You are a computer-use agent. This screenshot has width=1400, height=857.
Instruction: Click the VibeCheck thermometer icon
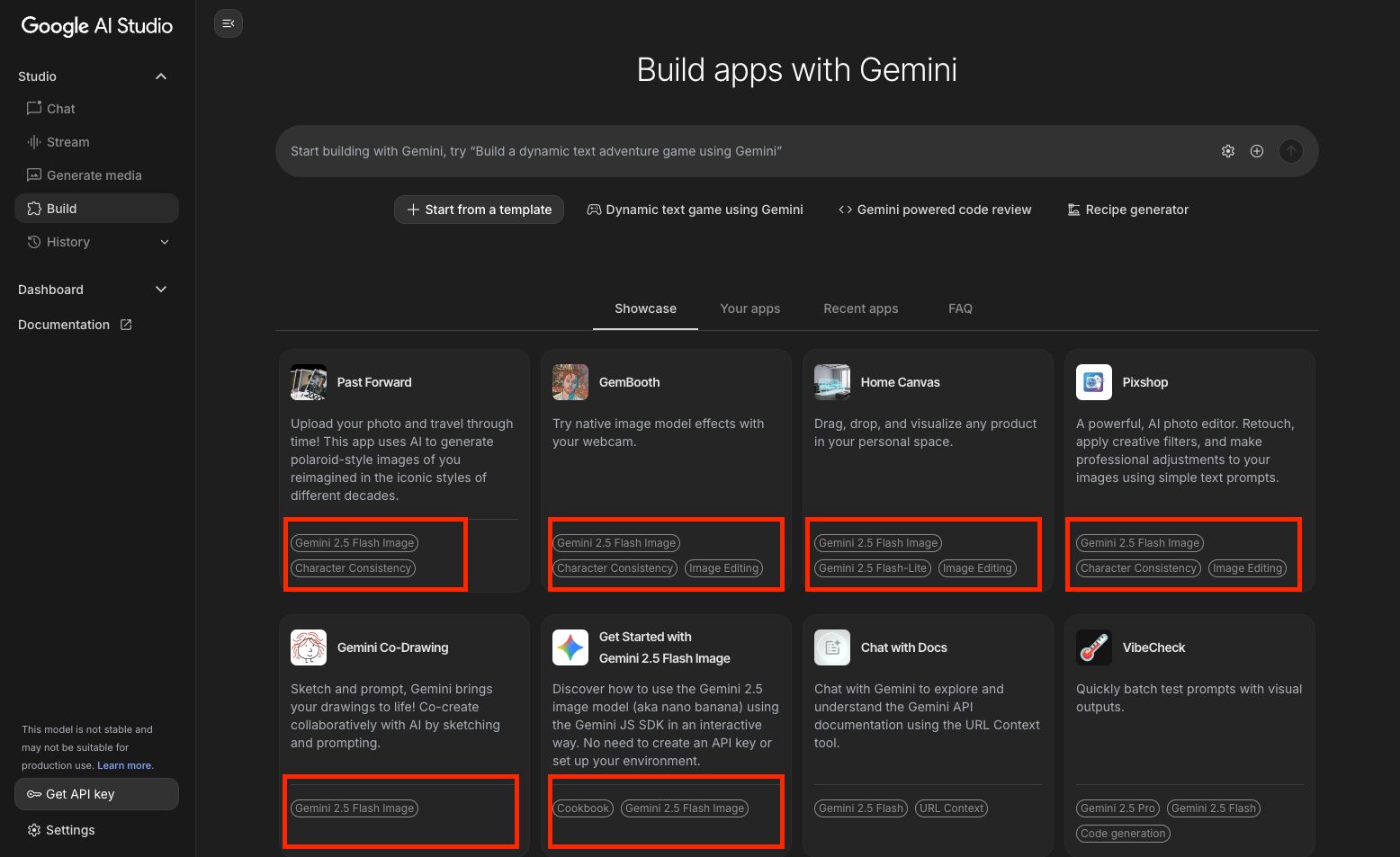point(1094,647)
